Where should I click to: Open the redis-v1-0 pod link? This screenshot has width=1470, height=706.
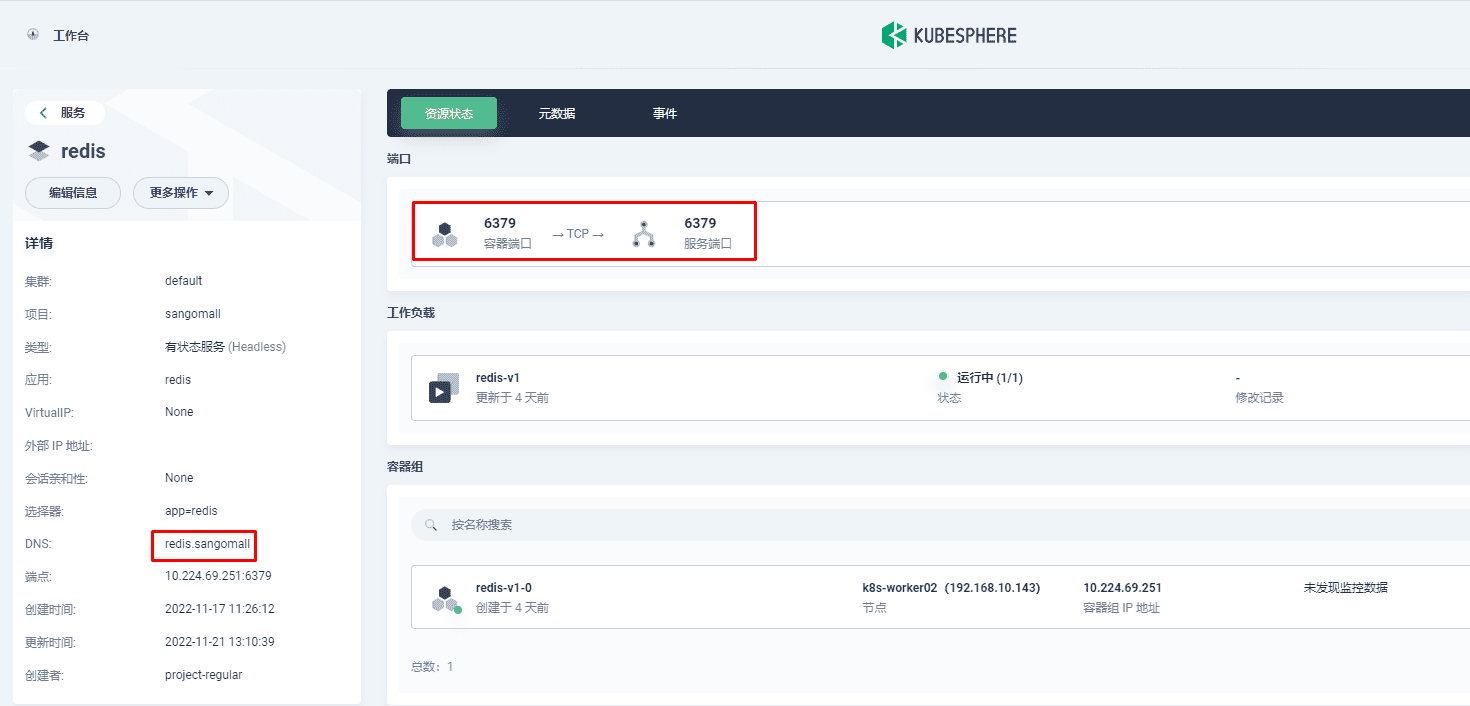pyautogui.click(x=504, y=588)
